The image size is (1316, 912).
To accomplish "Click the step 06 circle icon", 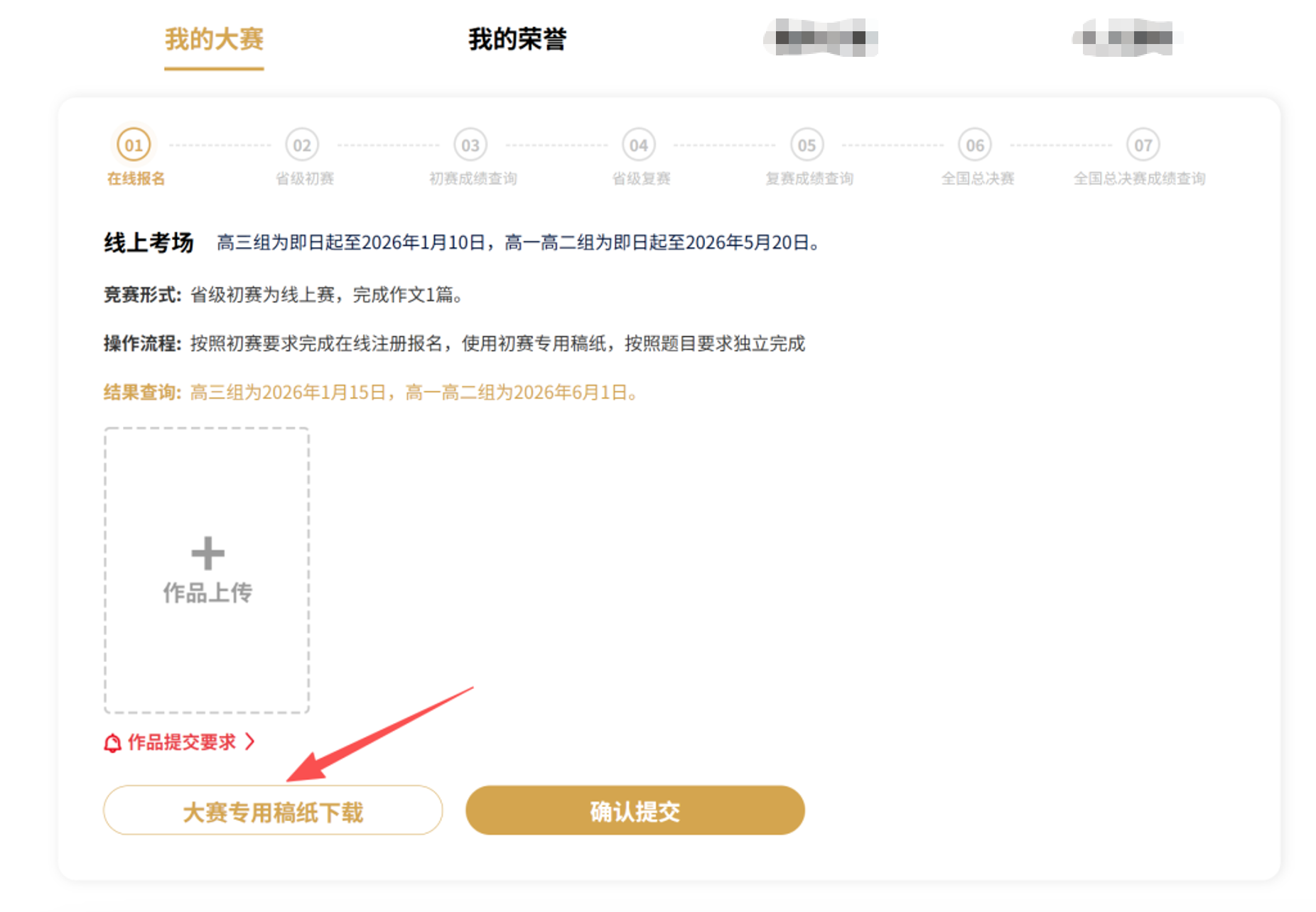I will click(x=975, y=146).
